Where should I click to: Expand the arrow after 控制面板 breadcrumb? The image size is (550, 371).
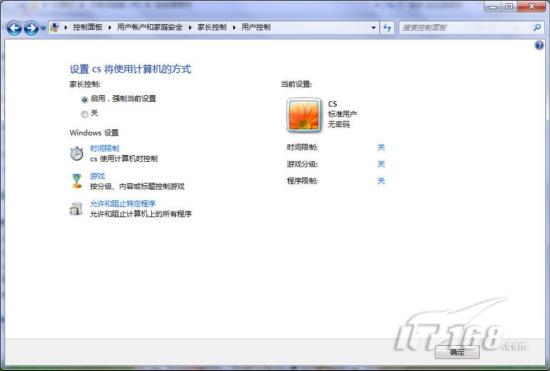[x=110, y=27]
